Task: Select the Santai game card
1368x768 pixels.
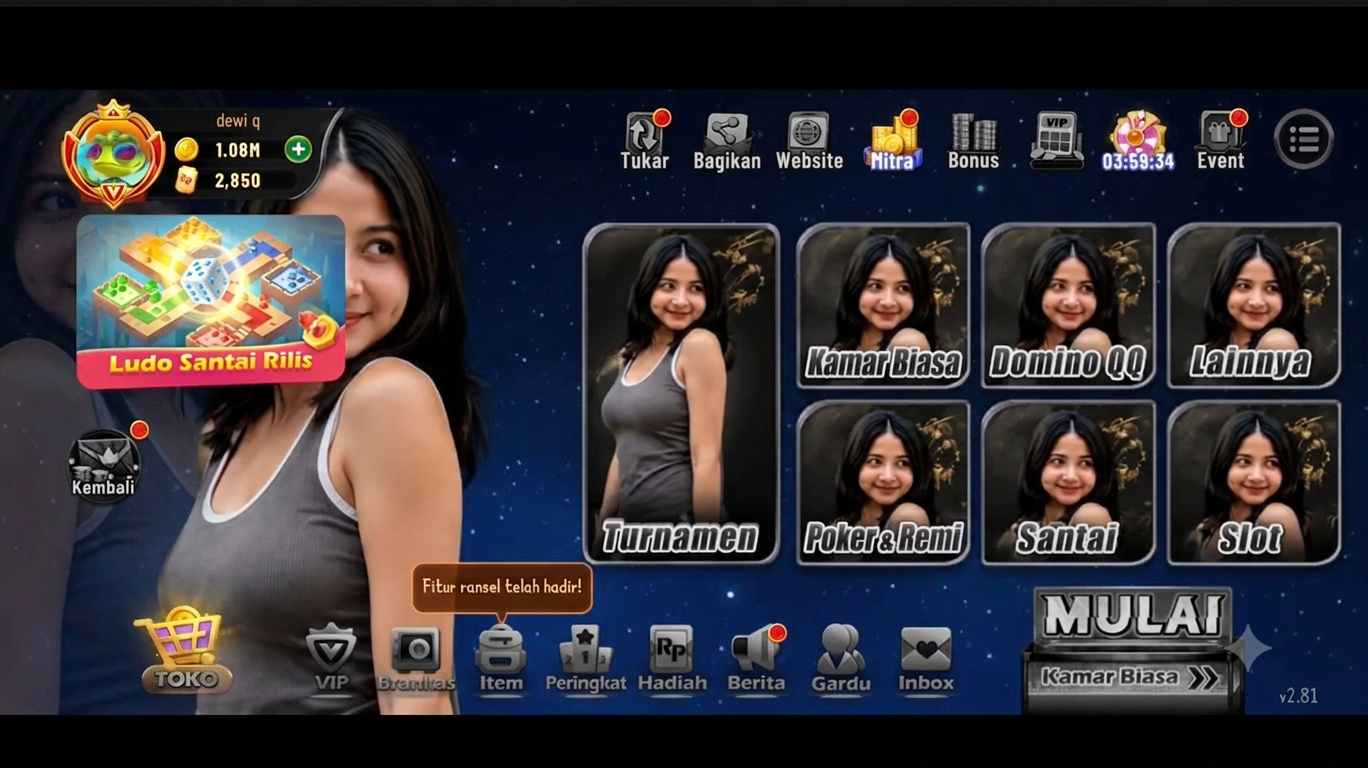Action: tap(1068, 482)
